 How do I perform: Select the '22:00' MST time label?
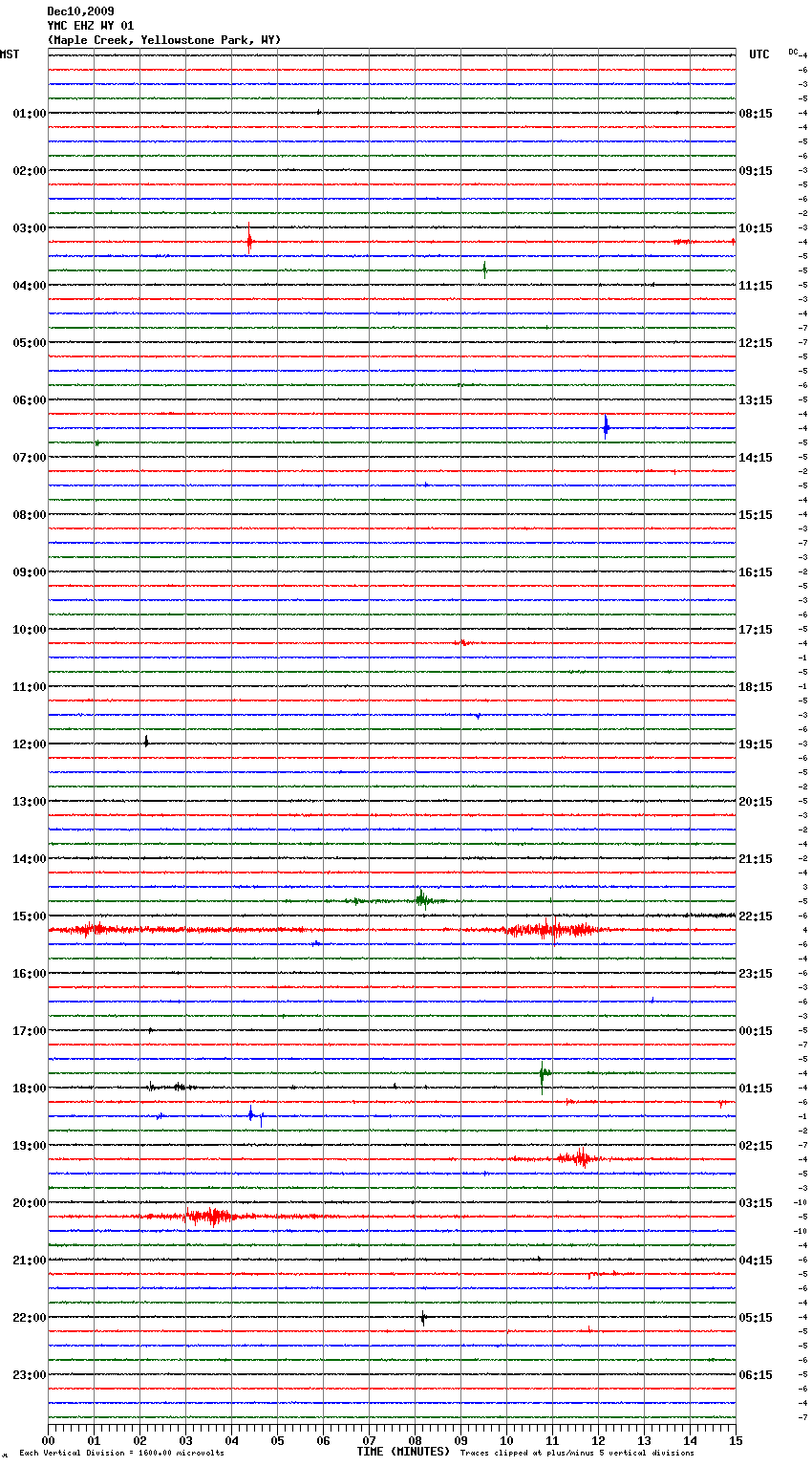click(30, 1318)
